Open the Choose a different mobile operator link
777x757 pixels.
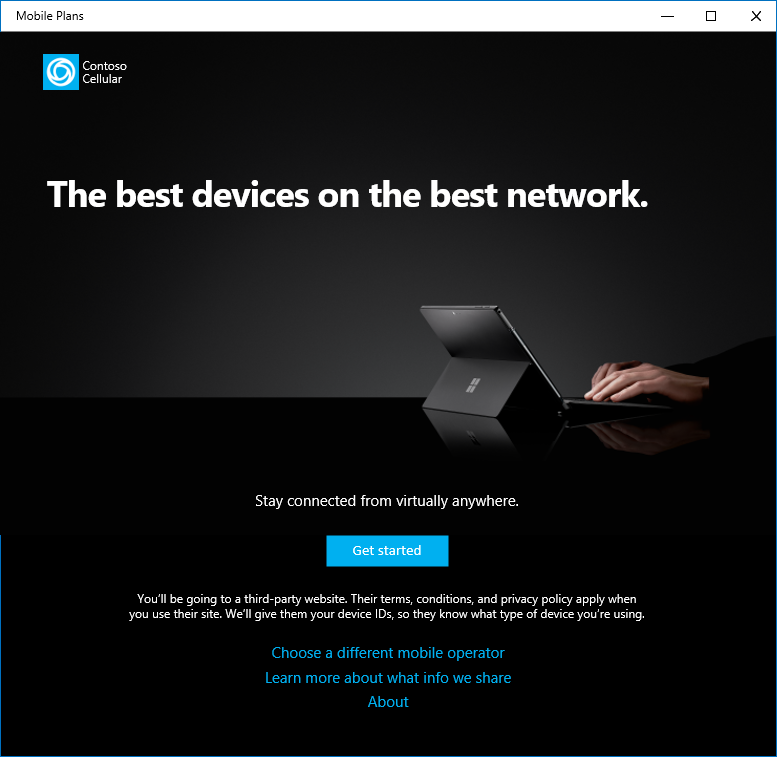388,652
